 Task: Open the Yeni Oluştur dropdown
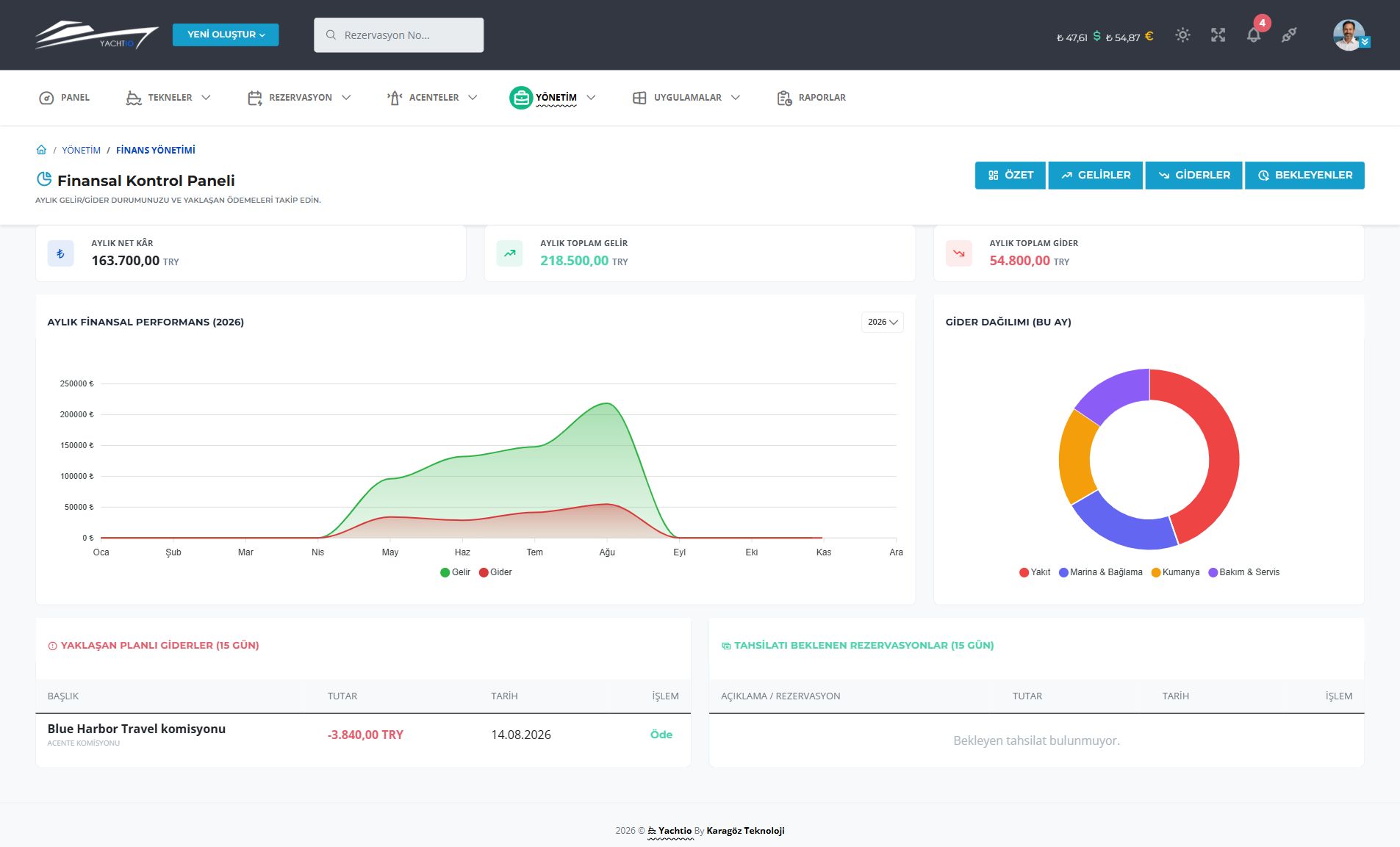tap(226, 35)
